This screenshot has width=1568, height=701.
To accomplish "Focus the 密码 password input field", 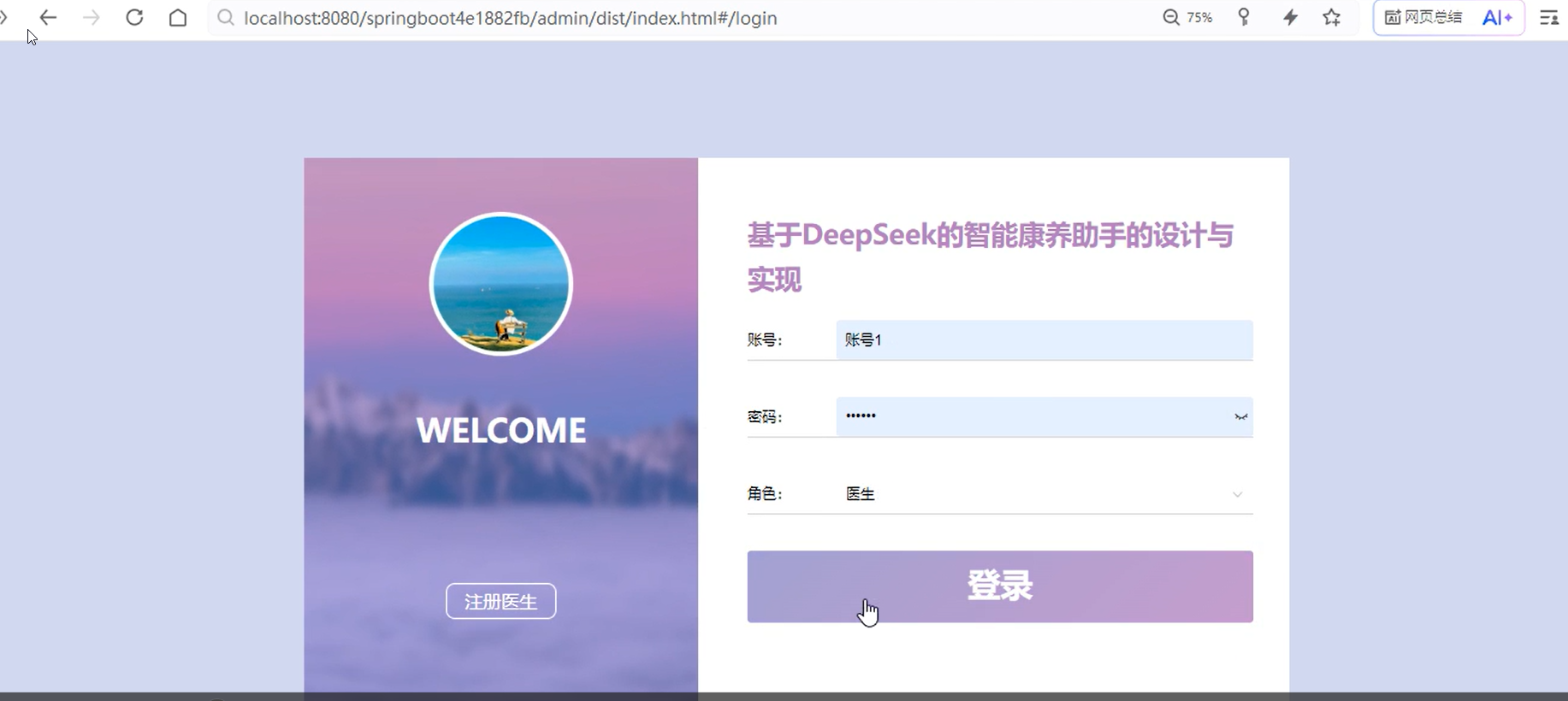I will point(1044,417).
